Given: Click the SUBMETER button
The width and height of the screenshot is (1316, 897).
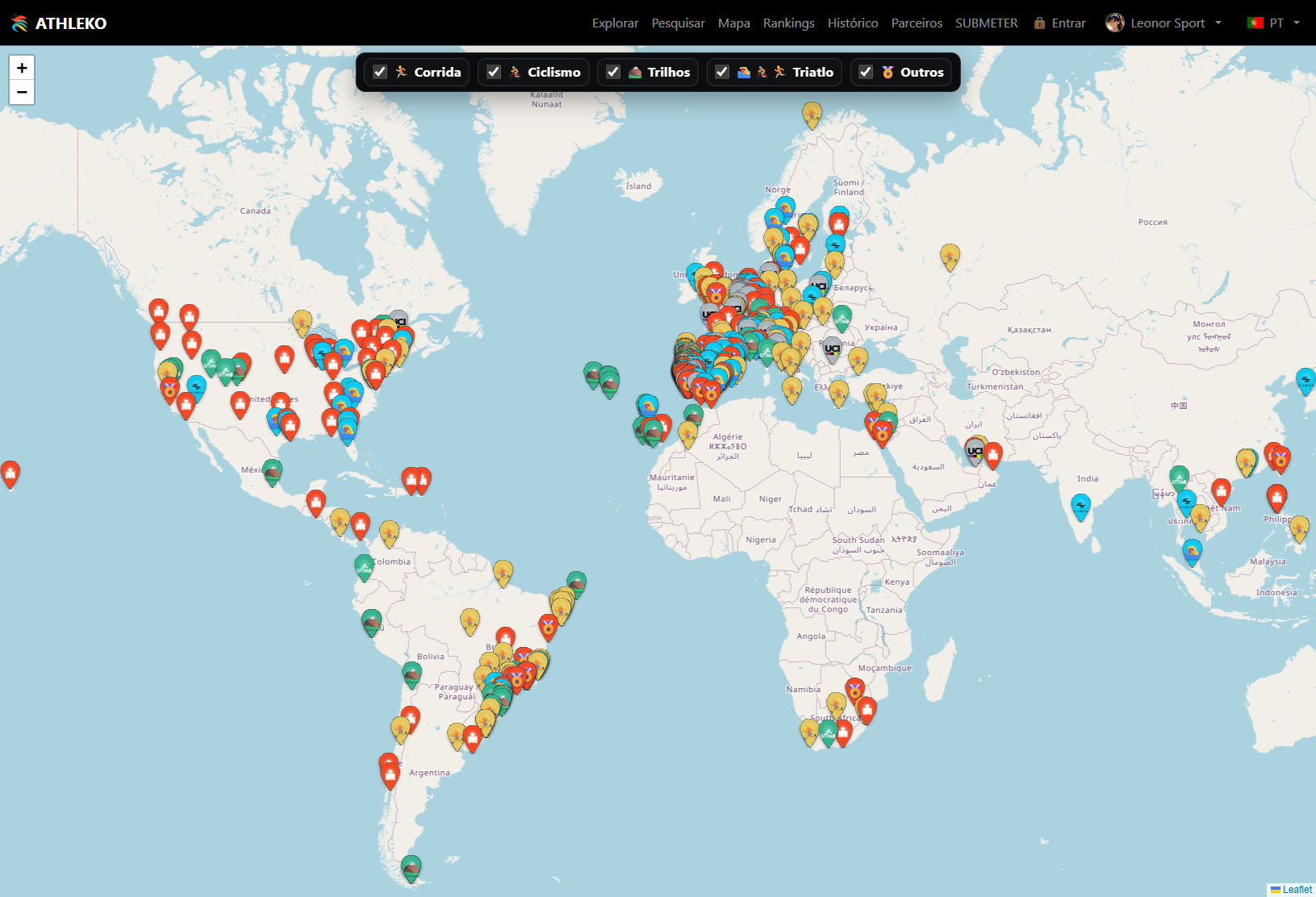Looking at the screenshot, I should coord(986,23).
